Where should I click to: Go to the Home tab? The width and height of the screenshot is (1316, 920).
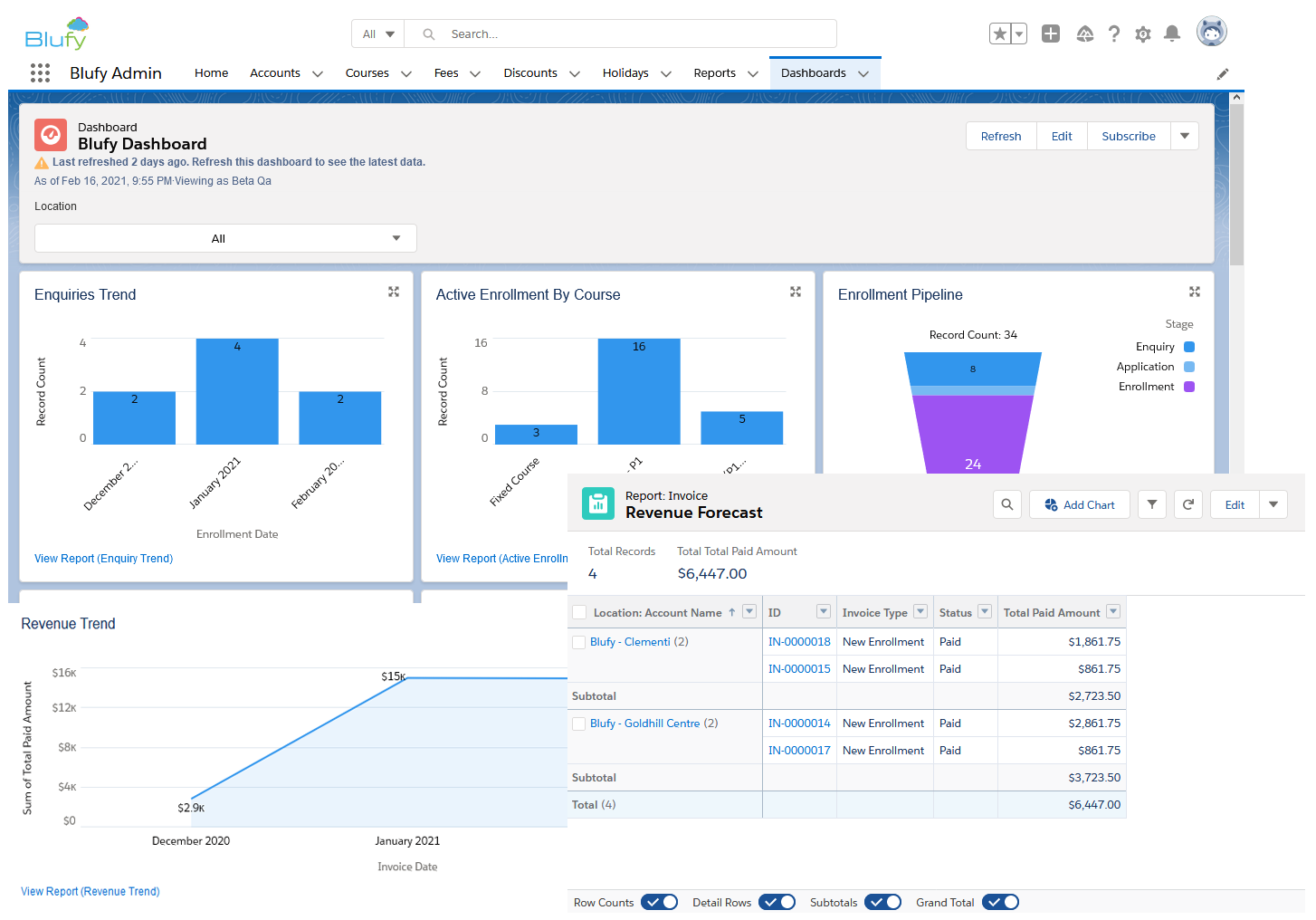tap(211, 73)
